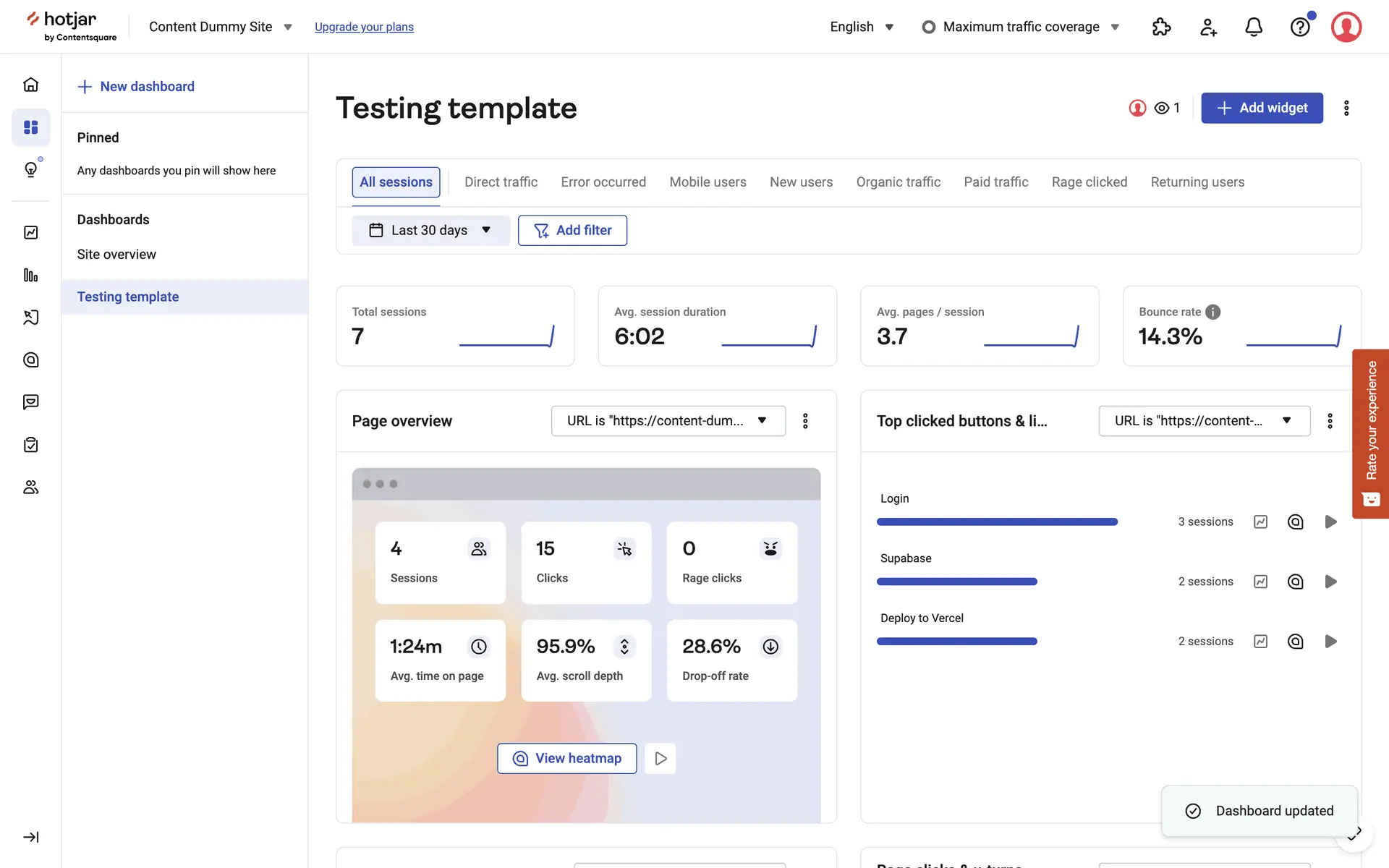Click the Login sessions progress bar
The image size is (1389, 868).
[x=997, y=522]
